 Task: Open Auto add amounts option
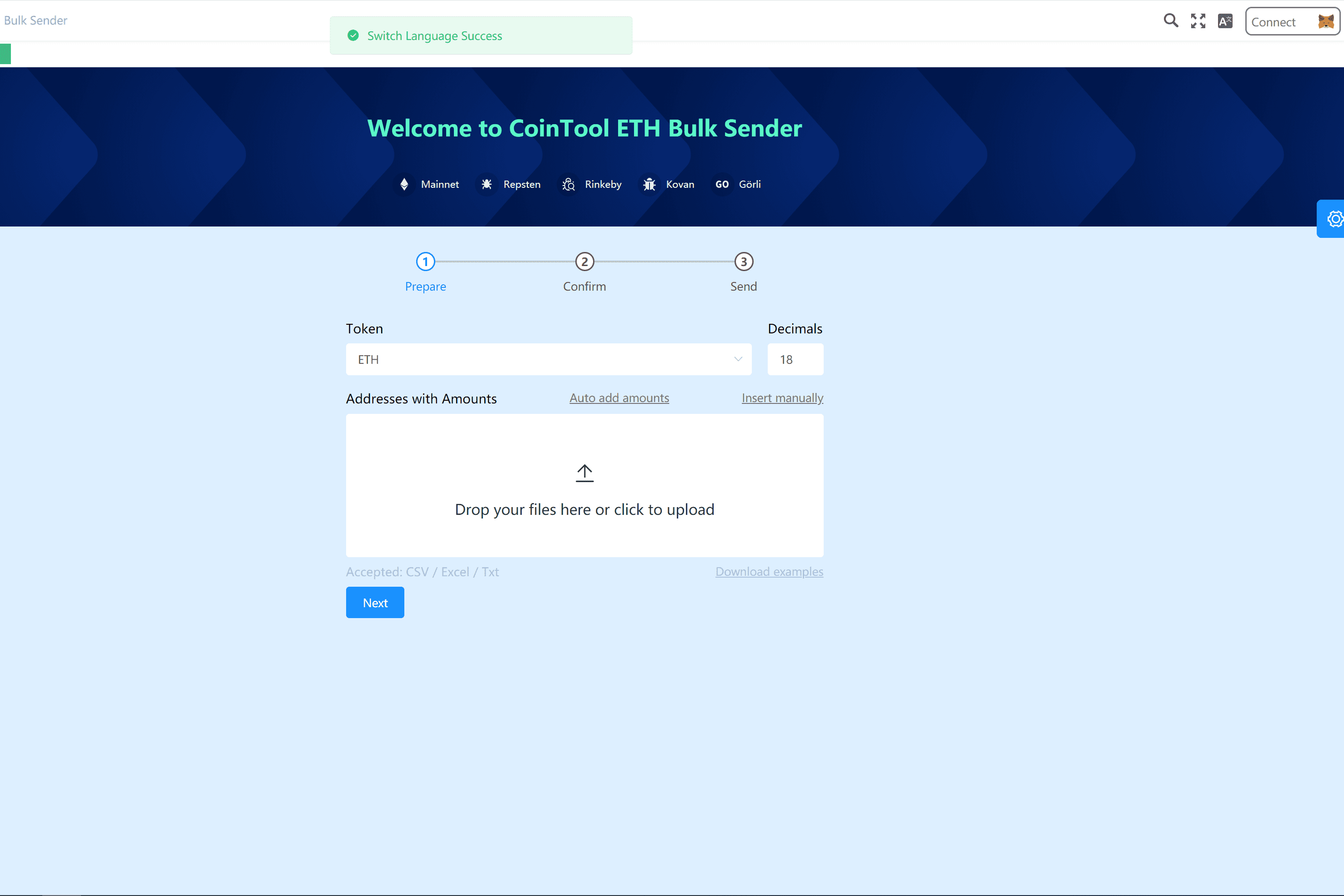click(x=619, y=398)
